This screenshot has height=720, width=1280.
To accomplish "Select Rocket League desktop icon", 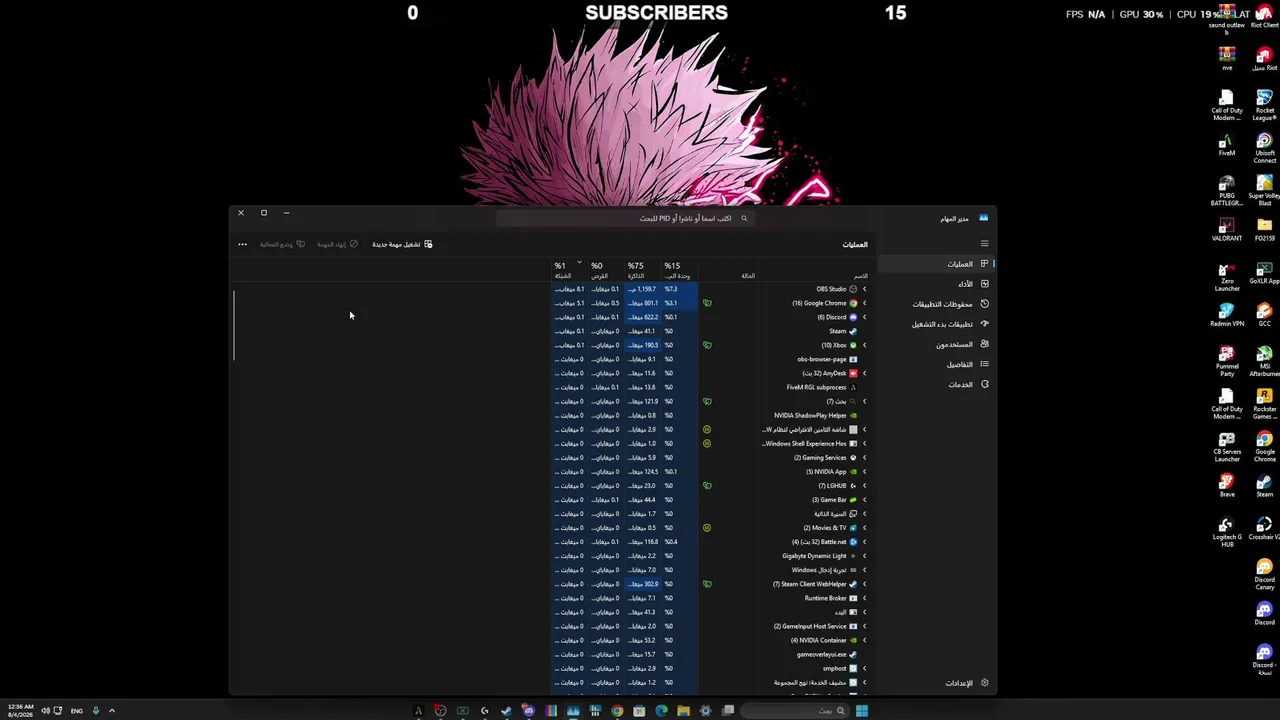I will click(1264, 105).
